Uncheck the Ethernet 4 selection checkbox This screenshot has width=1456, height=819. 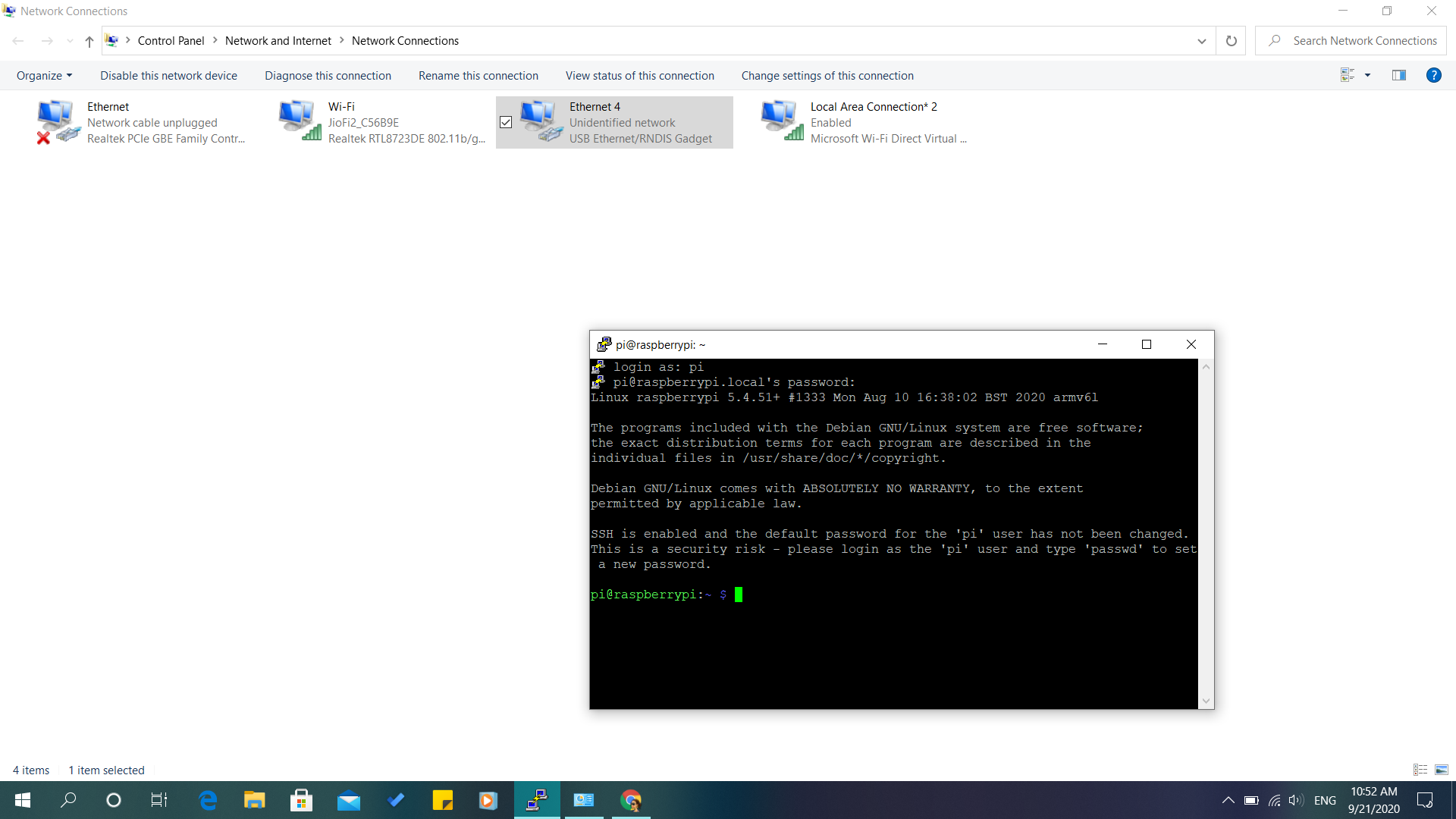pyautogui.click(x=505, y=122)
